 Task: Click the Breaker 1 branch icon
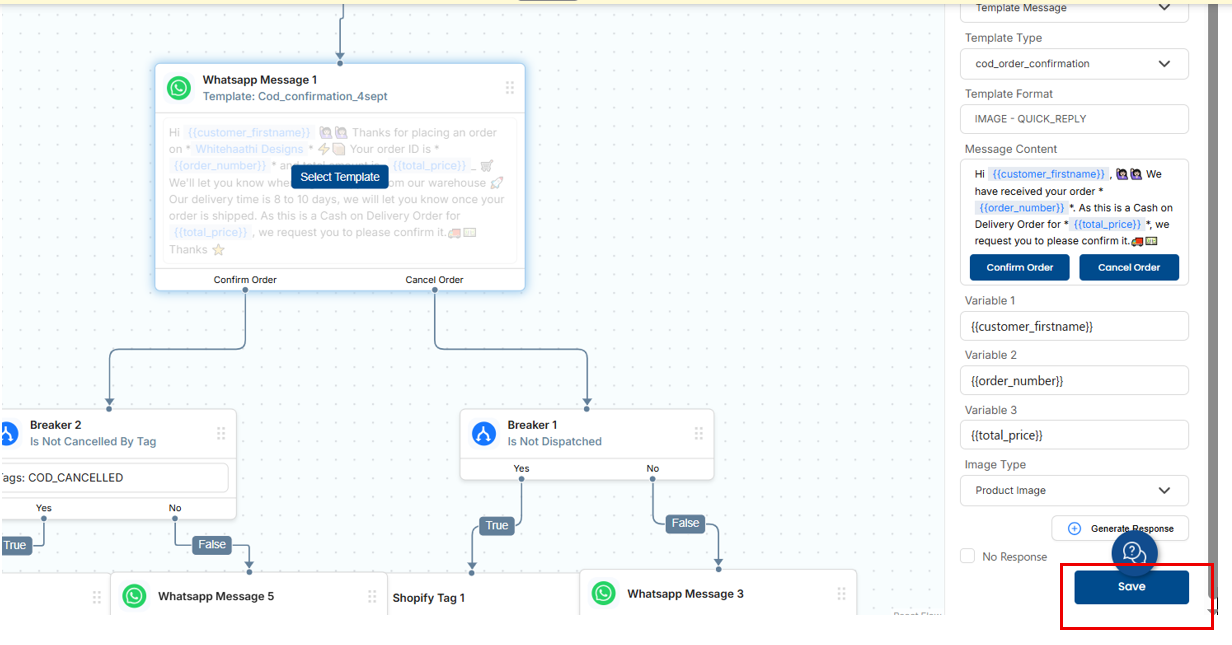point(484,433)
